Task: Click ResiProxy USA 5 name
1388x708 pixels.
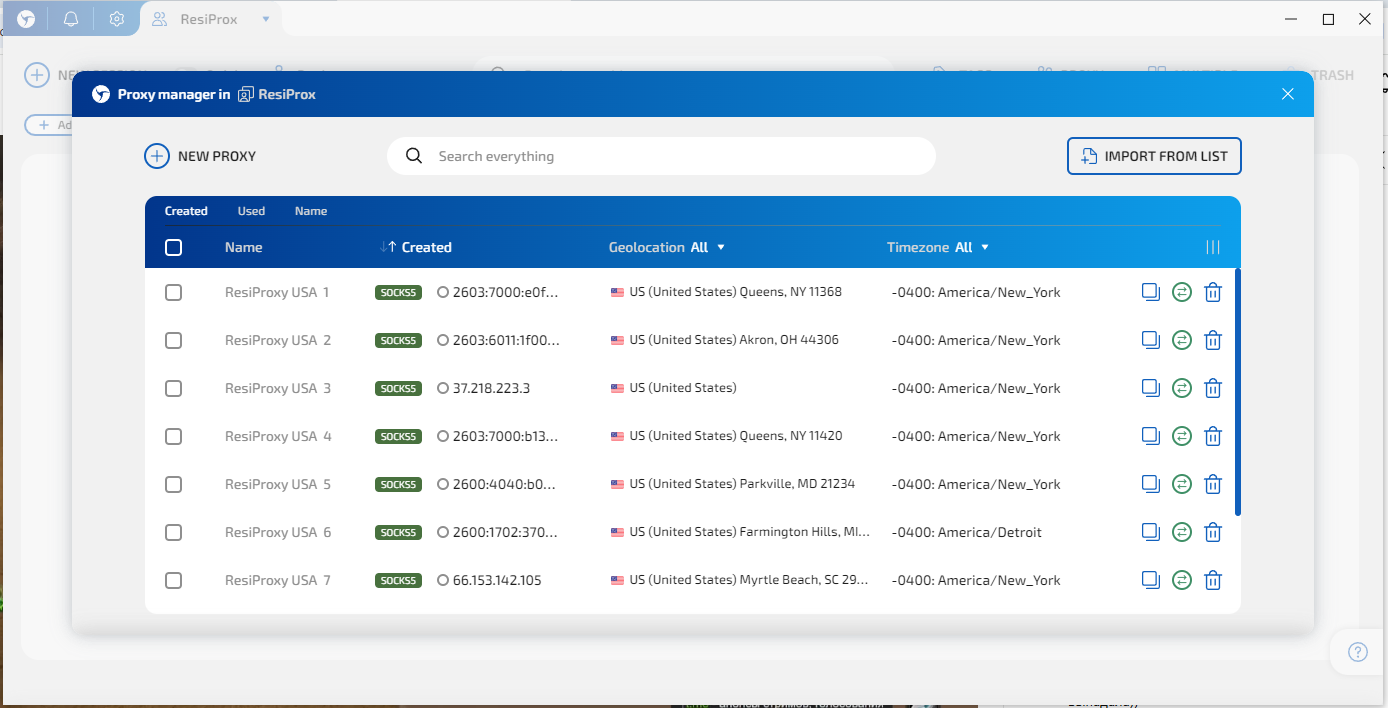Action: coord(278,484)
